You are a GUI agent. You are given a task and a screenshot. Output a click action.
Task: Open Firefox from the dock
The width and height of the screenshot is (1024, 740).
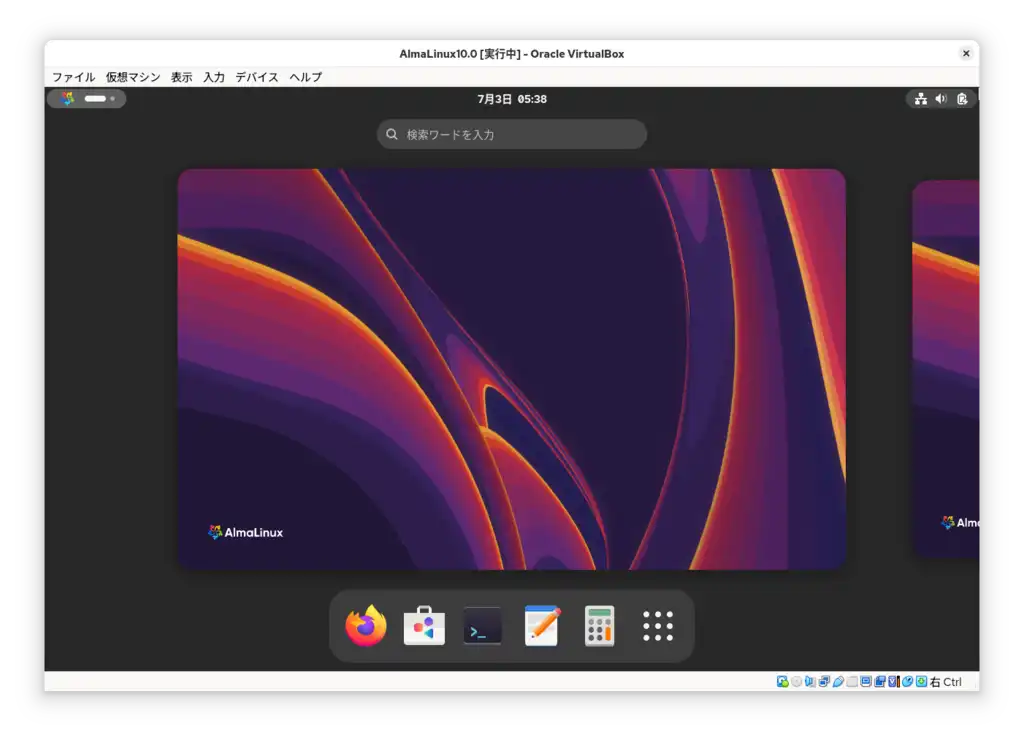pos(364,626)
